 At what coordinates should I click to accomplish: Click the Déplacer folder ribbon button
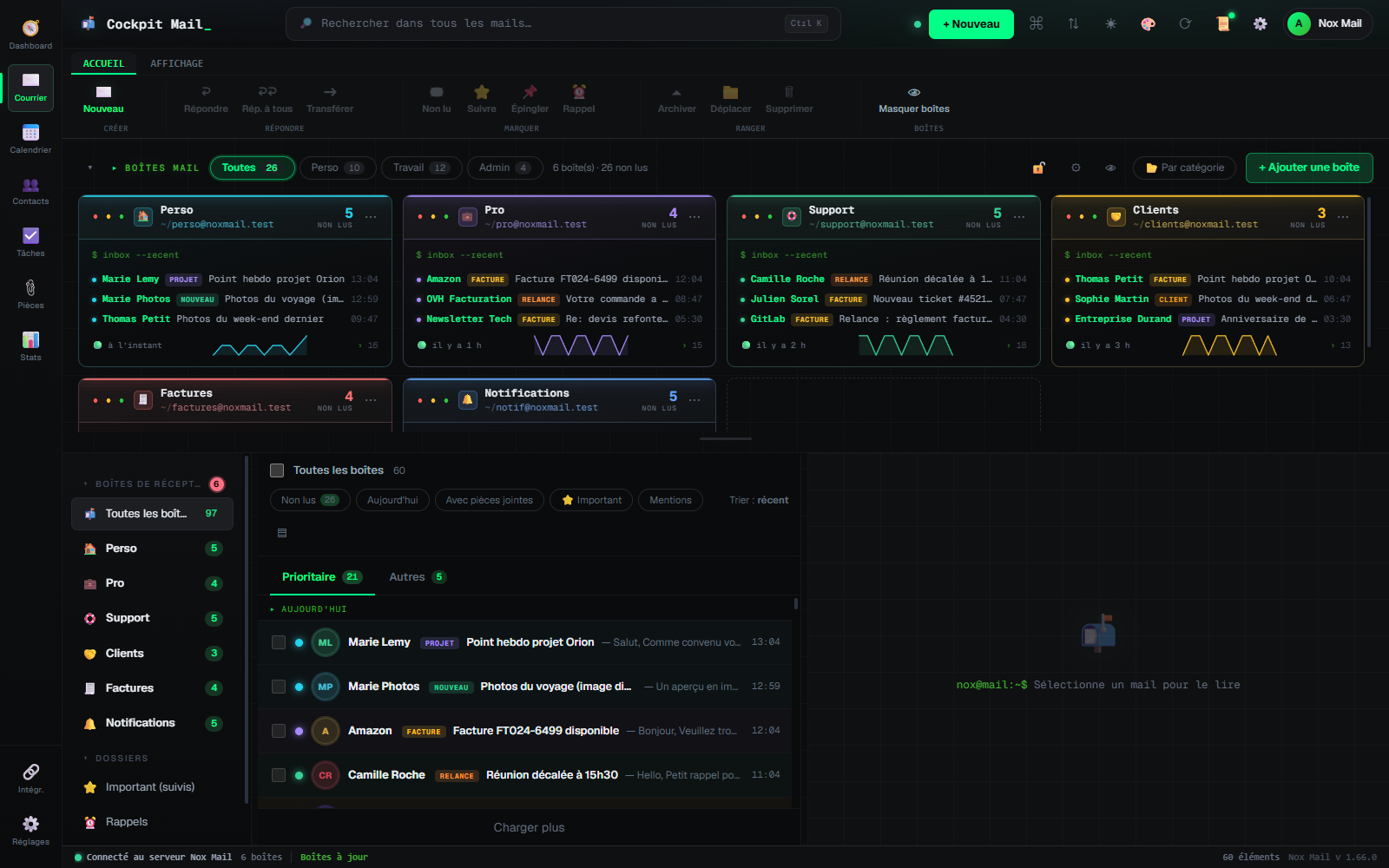(731, 100)
